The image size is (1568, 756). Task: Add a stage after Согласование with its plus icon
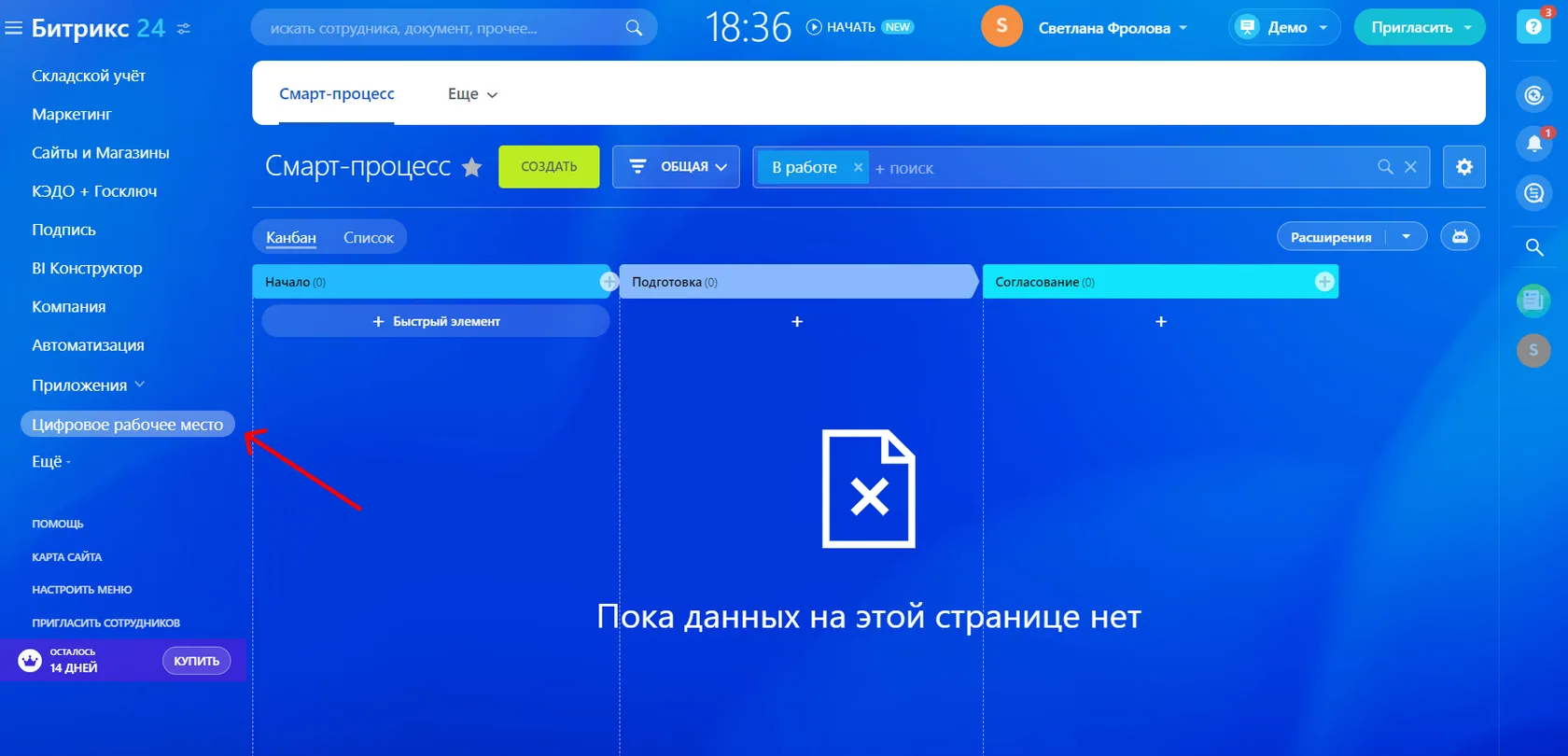pos(1323,281)
